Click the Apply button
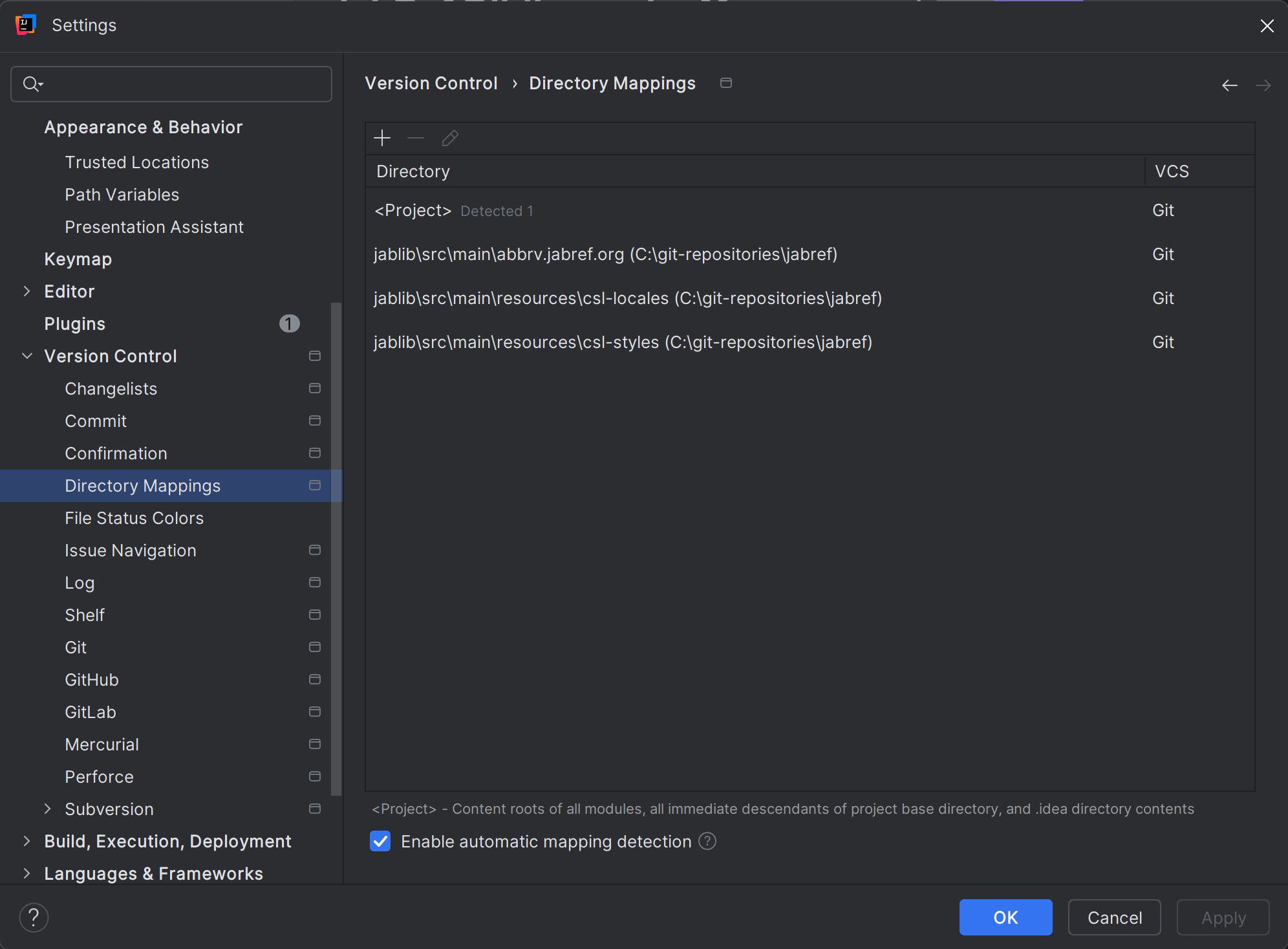The width and height of the screenshot is (1288, 949). [x=1223, y=917]
